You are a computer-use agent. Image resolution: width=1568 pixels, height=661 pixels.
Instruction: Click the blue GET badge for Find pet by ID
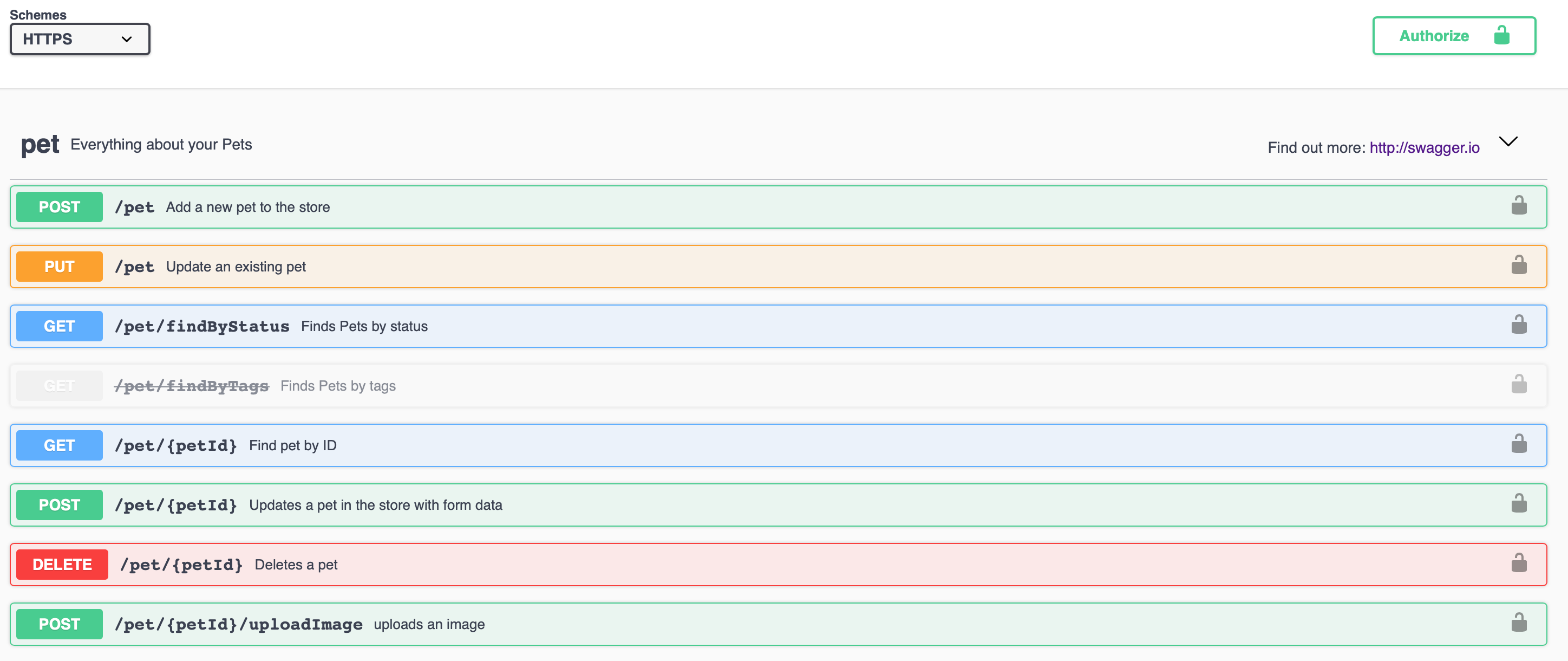59,445
